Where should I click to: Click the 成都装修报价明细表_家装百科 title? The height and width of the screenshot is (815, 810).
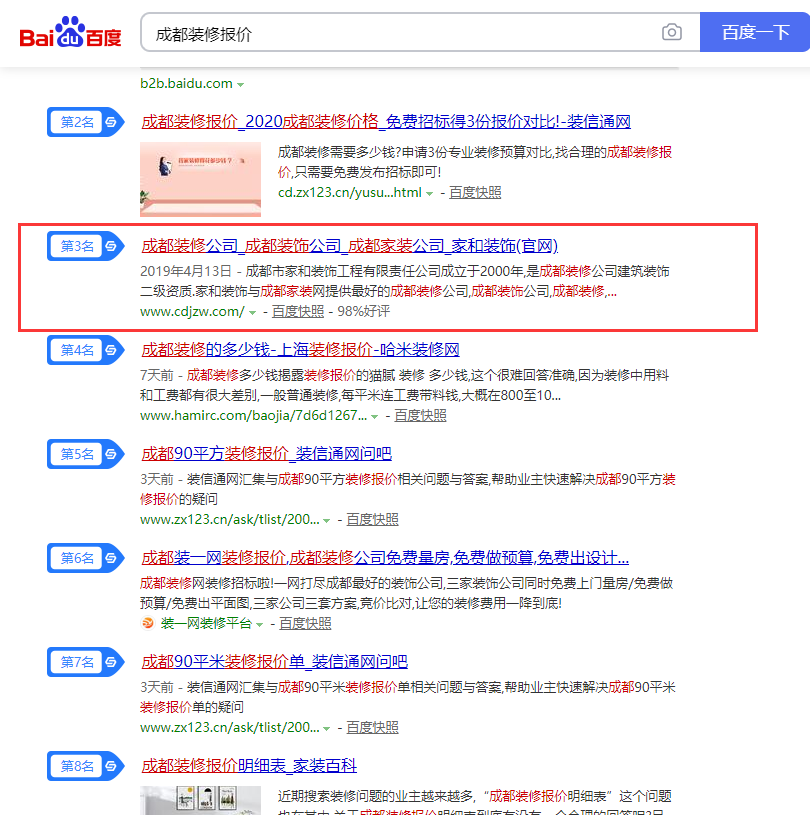click(249, 766)
